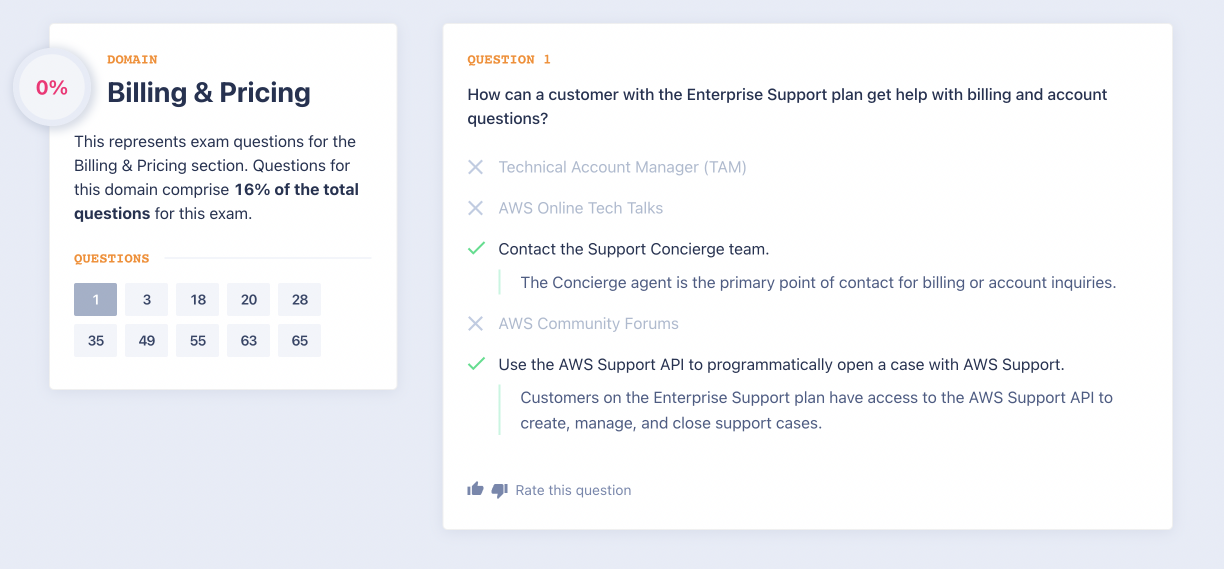This screenshot has width=1224, height=569.
Task: Select the AWS Online Tech Talks answer
Action: 580,208
